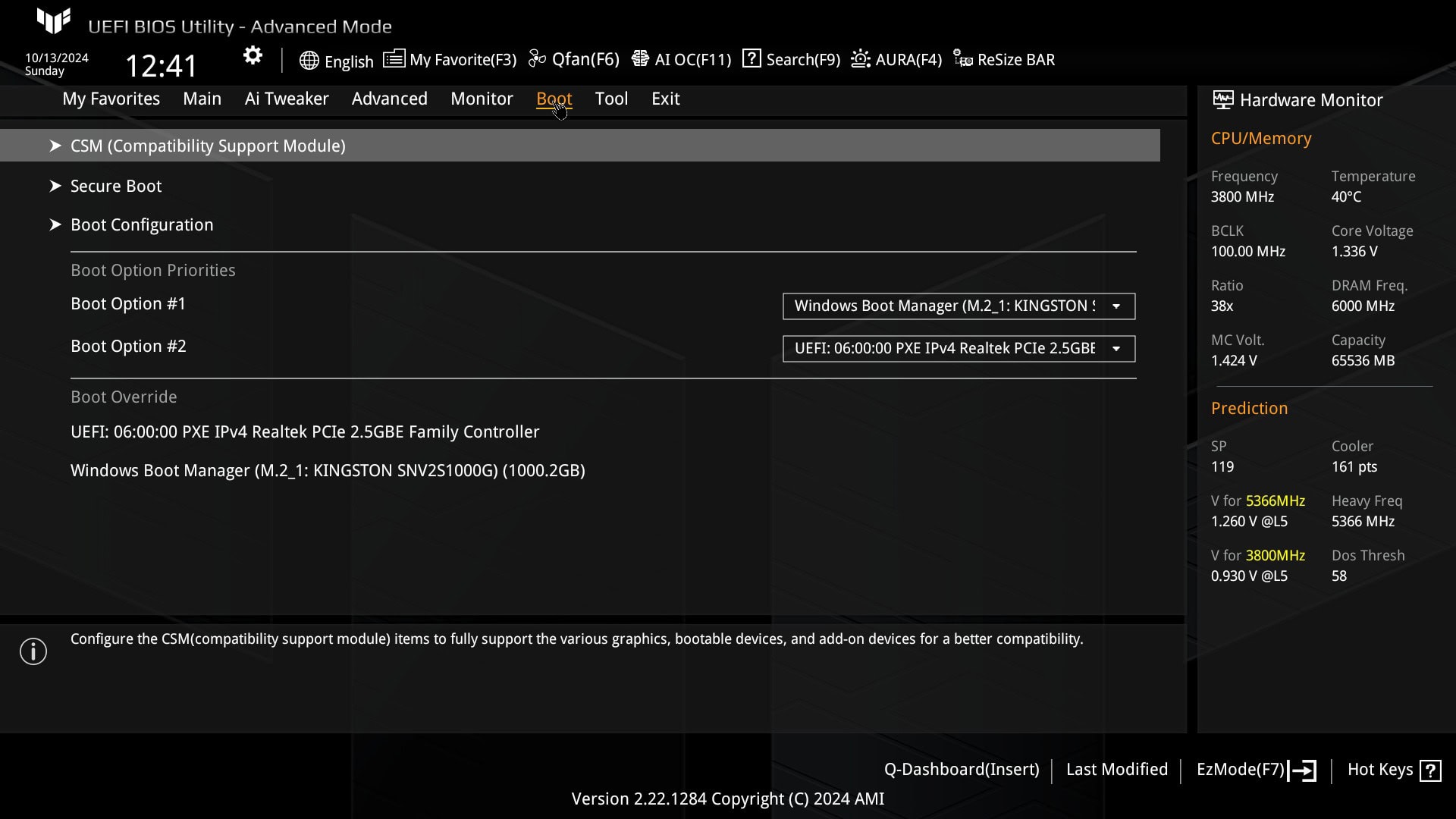
Task: Open the Exit tab
Action: (665, 99)
